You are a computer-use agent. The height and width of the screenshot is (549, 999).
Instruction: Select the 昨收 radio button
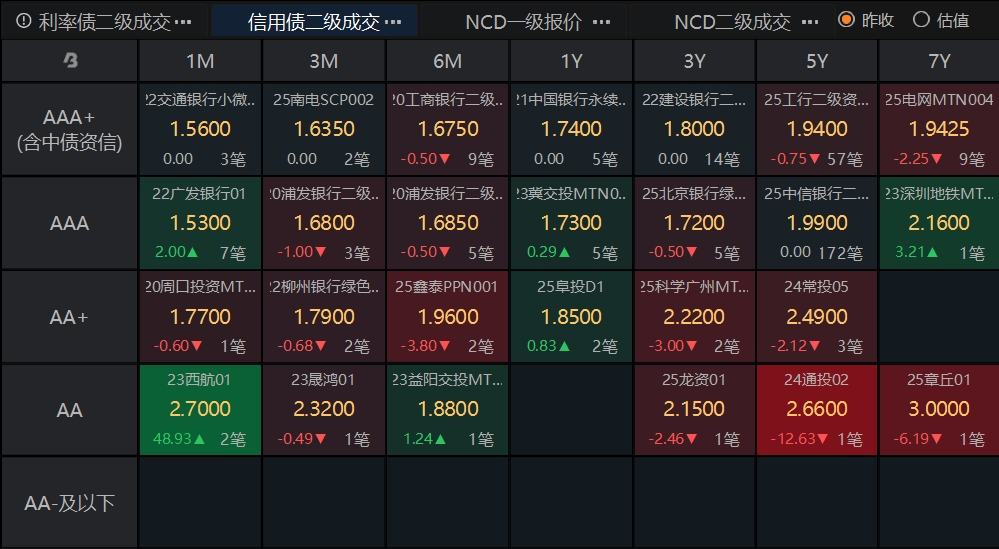point(846,20)
